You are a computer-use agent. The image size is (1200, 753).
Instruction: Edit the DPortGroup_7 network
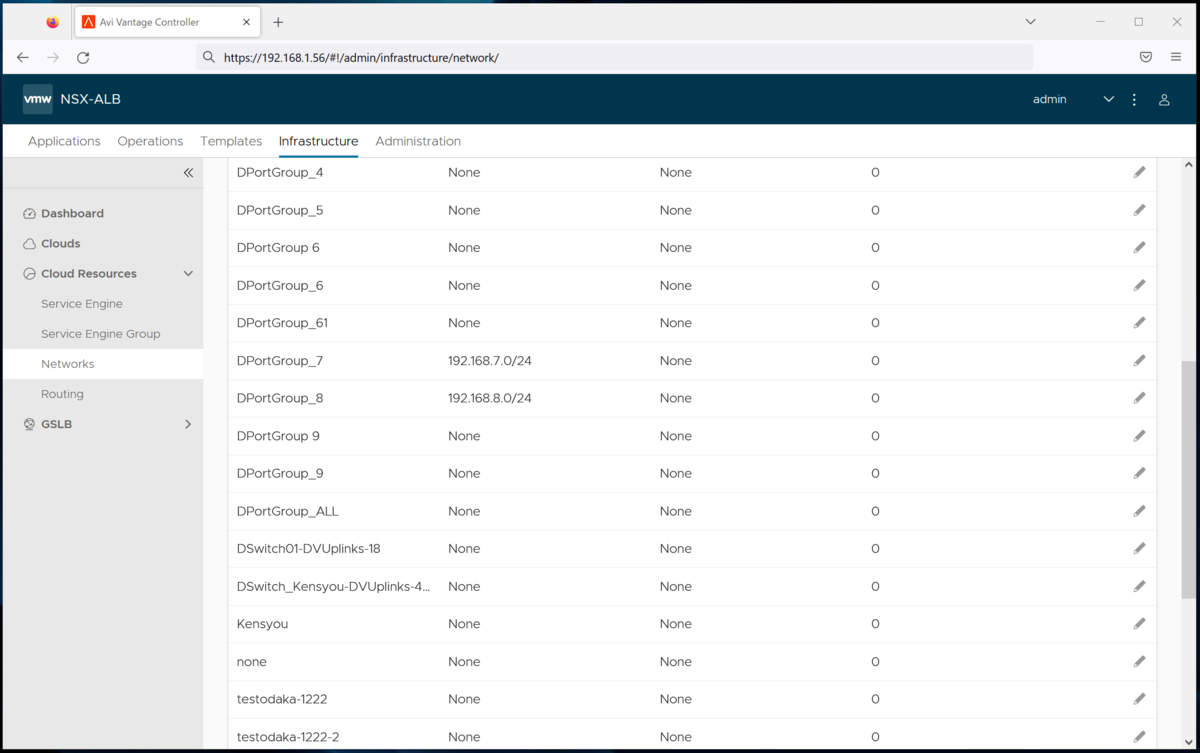coord(1139,360)
